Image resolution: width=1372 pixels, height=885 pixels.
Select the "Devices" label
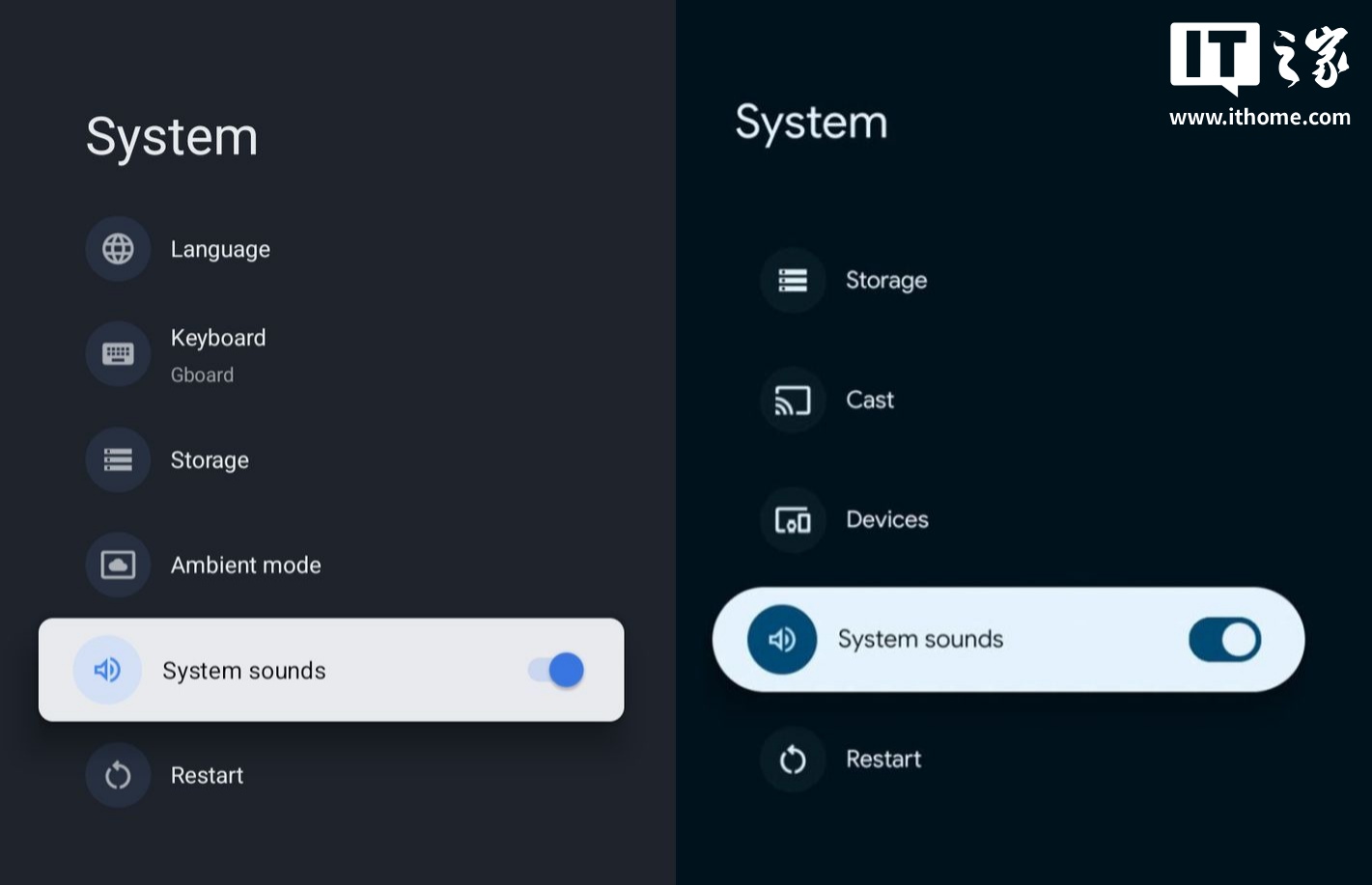coord(887,519)
